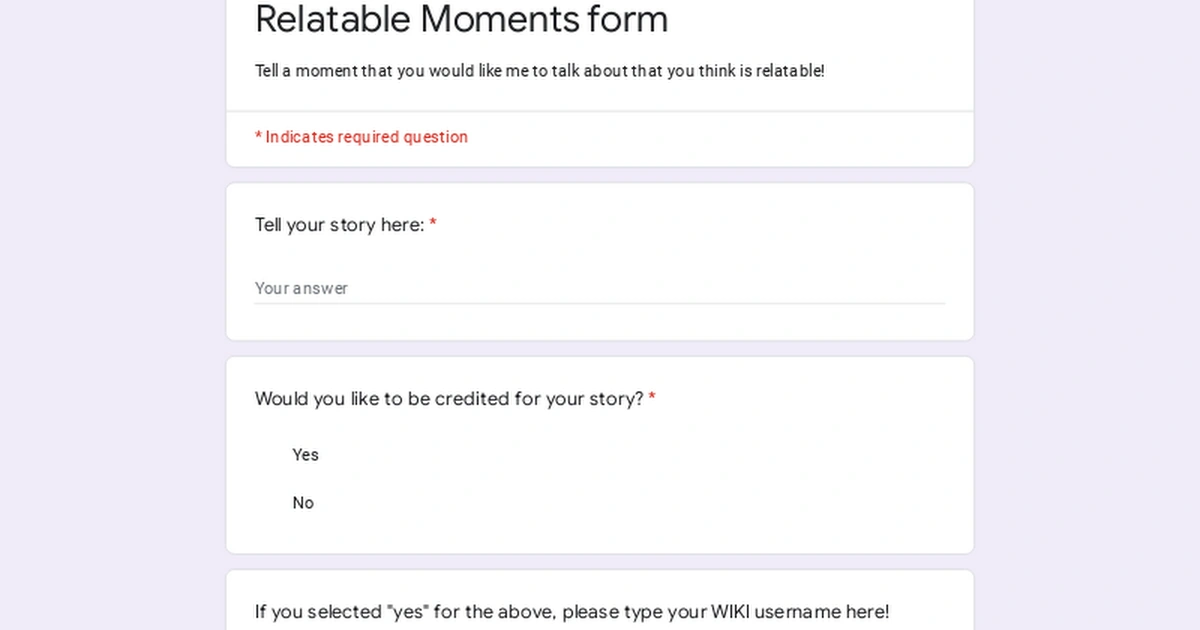Image resolution: width=1200 pixels, height=630 pixels.
Task: Click the red asterisk after "Tell your story here:"
Action: (433, 225)
